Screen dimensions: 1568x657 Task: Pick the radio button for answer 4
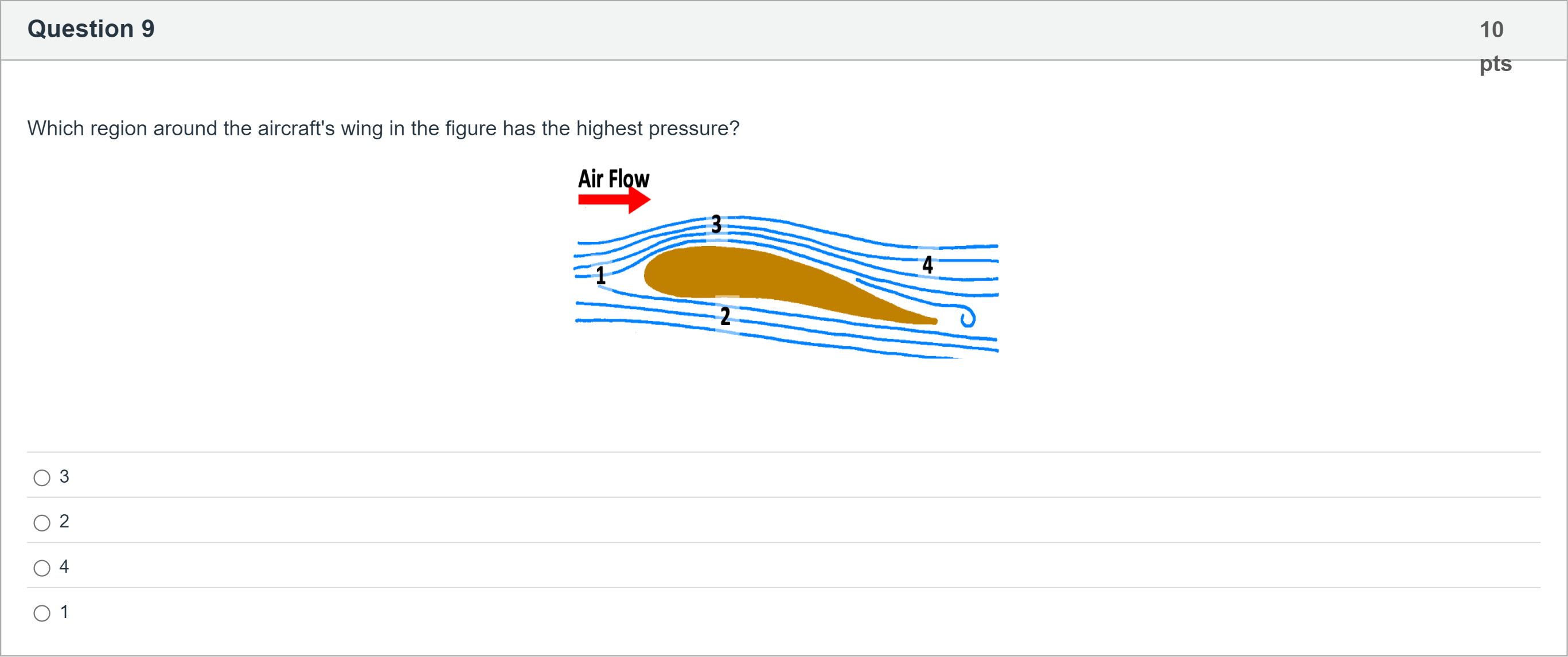pos(42,568)
